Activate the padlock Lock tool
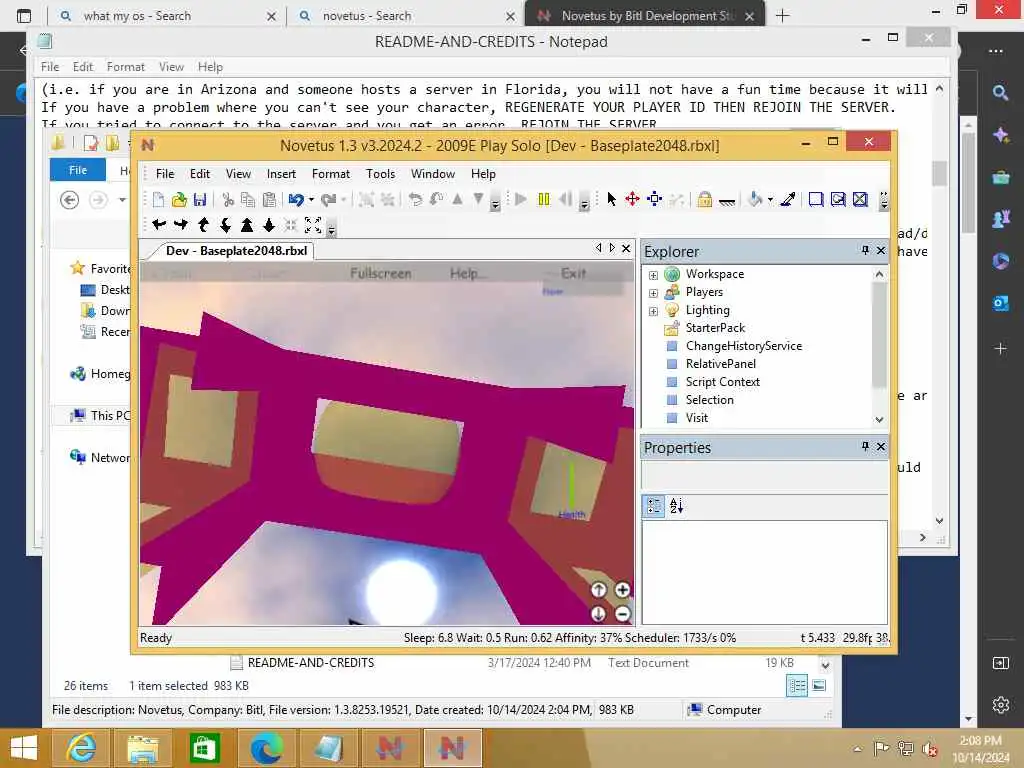 705,199
